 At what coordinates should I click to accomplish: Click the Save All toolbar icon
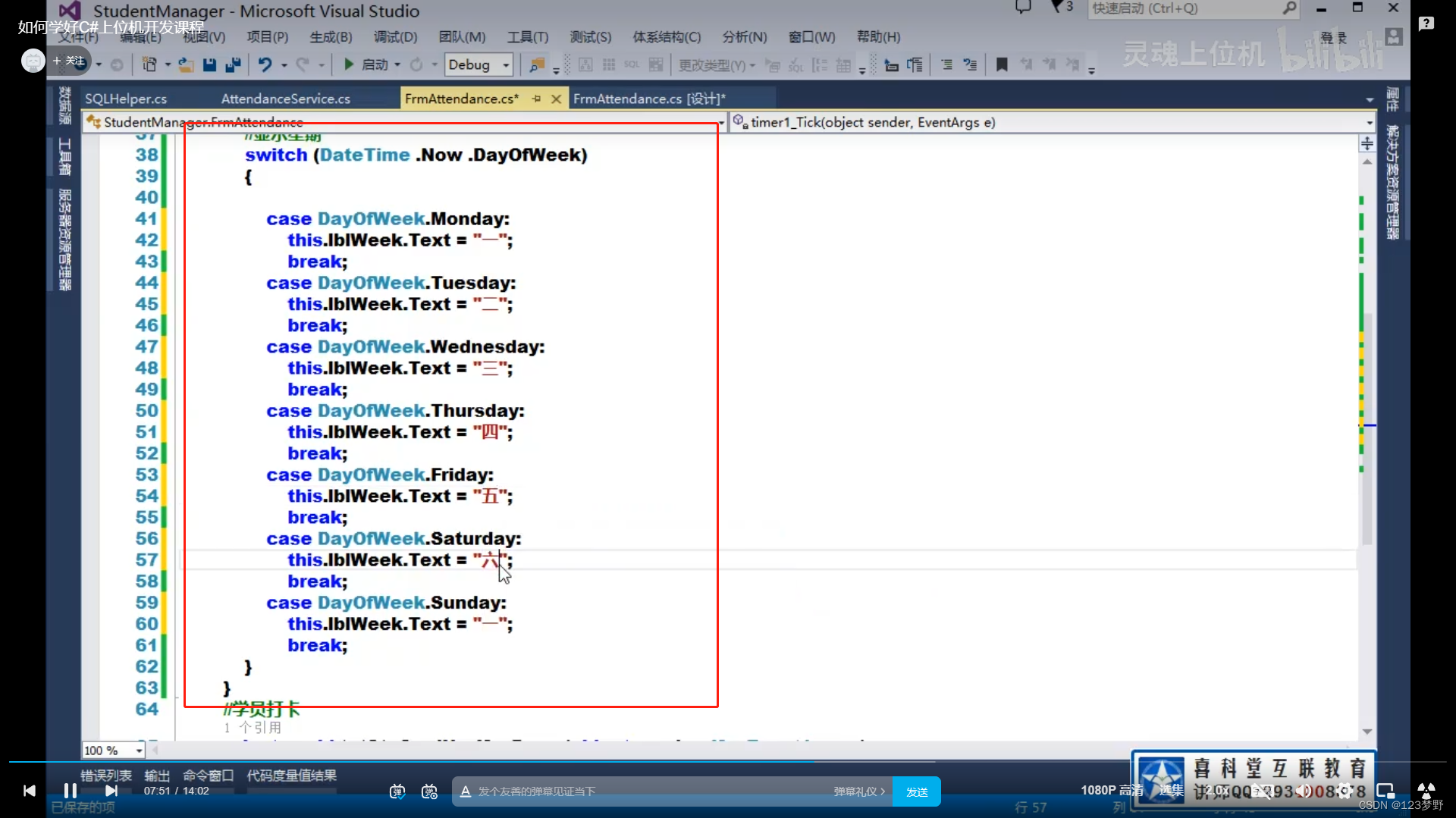[x=234, y=65]
